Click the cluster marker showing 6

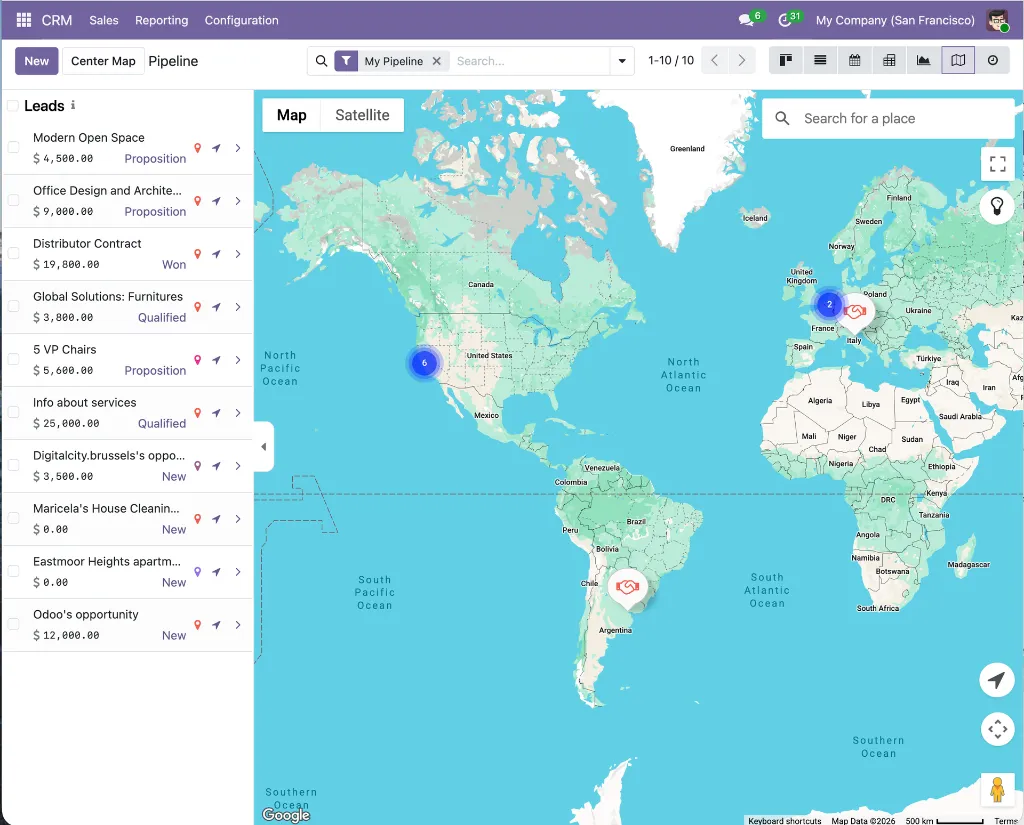(424, 363)
